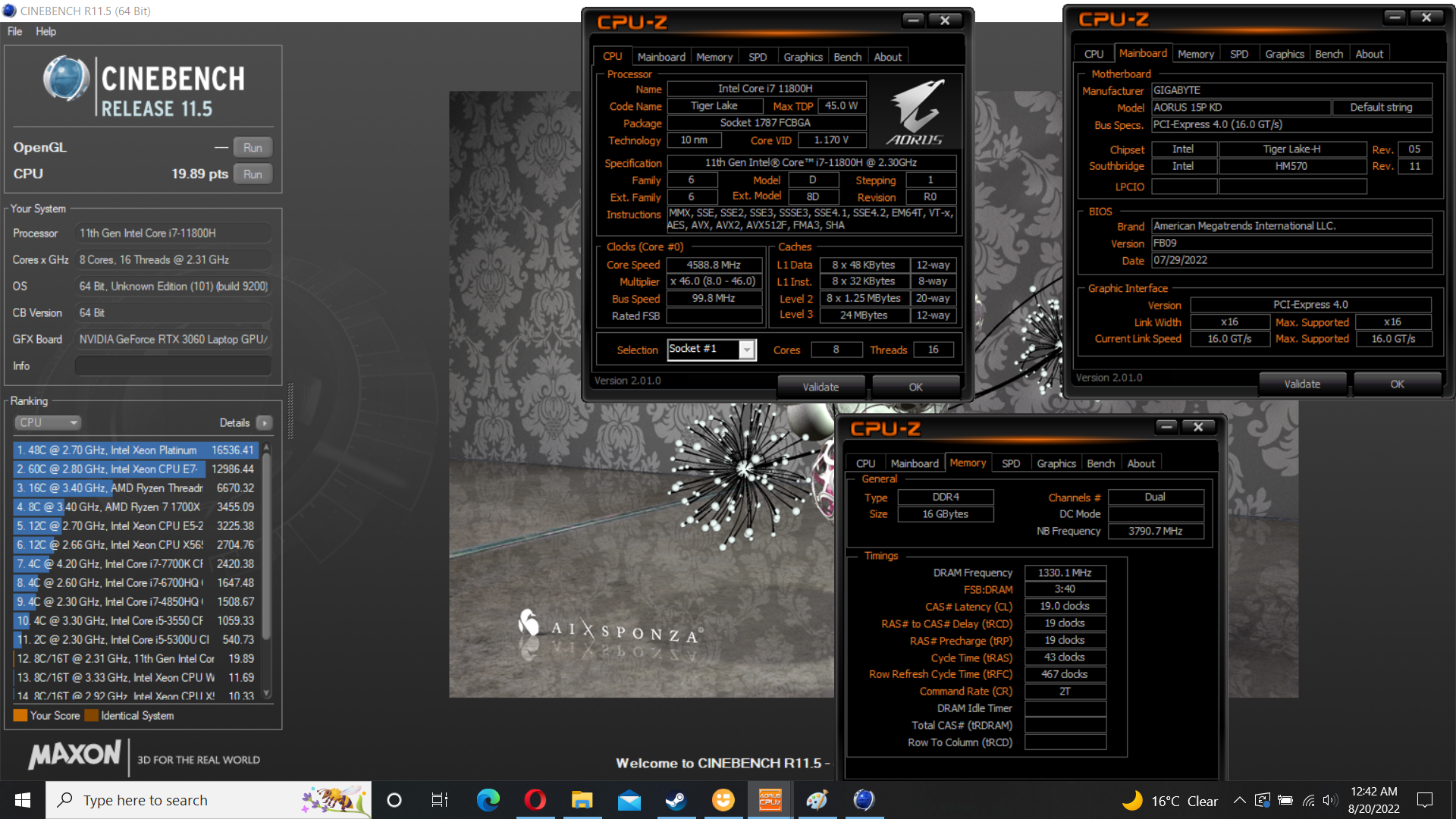
Task: Switch to CPU-Z taskbar icon
Action: click(770, 800)
